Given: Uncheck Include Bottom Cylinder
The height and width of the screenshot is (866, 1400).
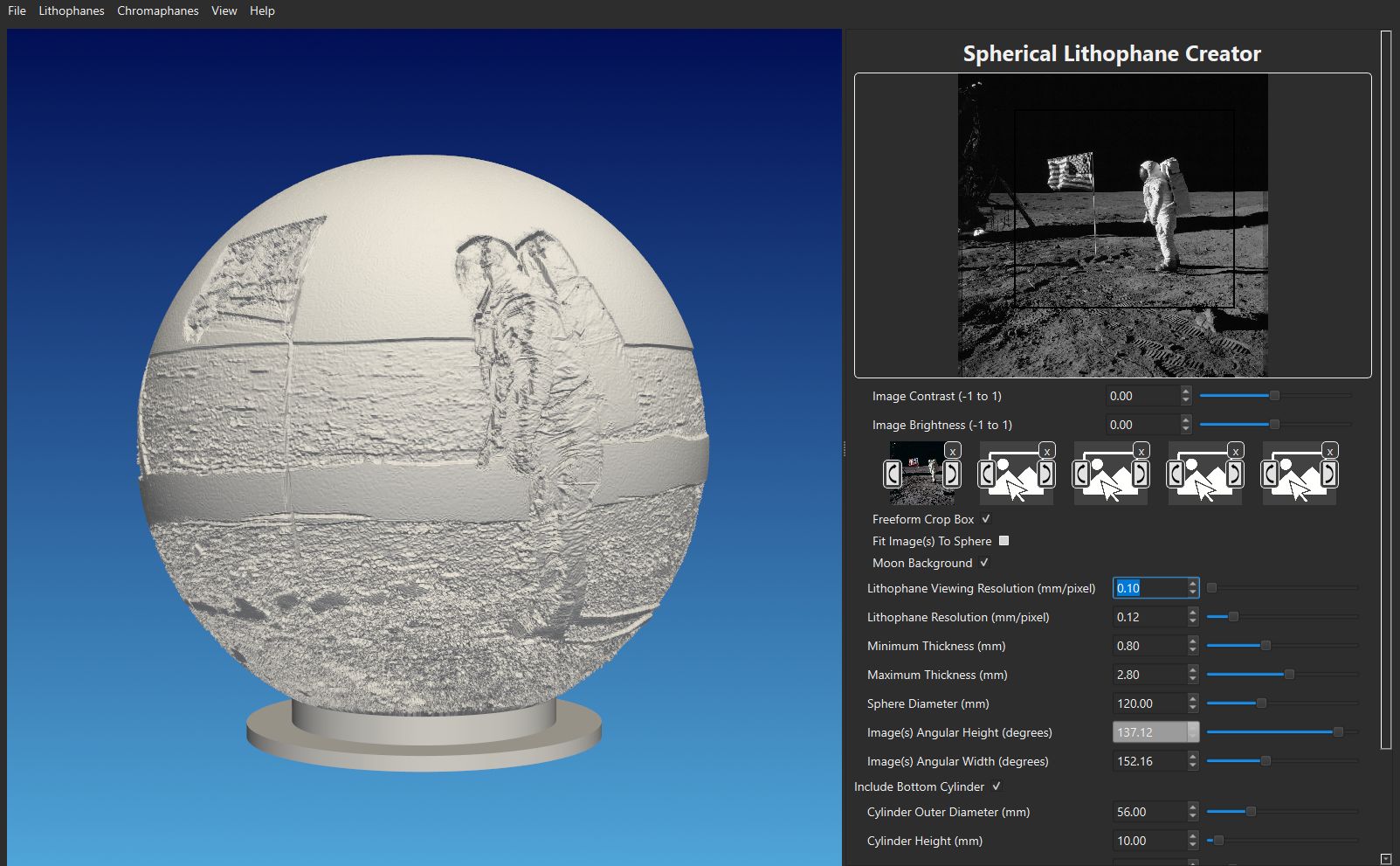Looking at the screenshot, I should point(997,786).
